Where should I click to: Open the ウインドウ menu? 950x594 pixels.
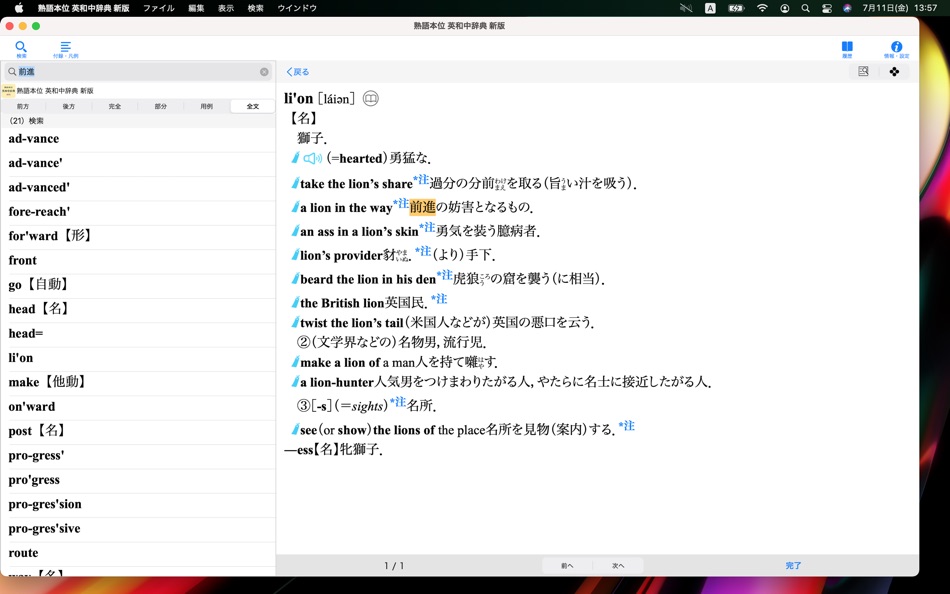(297, 8)
